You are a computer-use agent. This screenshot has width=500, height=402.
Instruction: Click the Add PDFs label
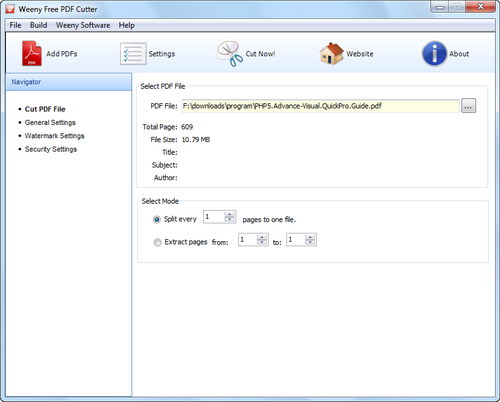tap(62, 54)
